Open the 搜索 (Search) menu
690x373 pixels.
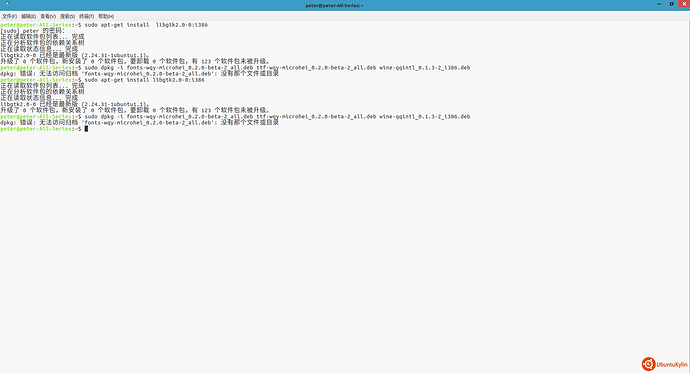point(67,16)
